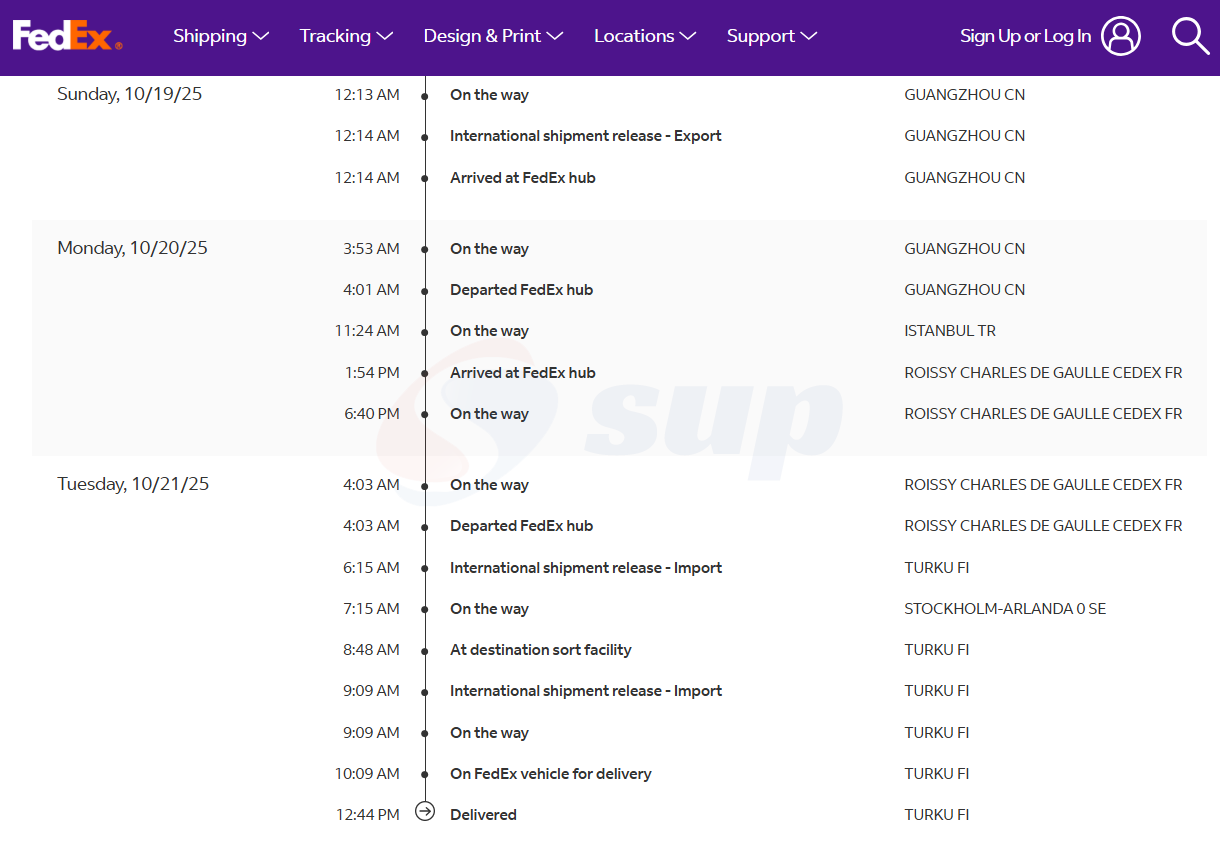The width and height of the screenshot is (1220, 845).
Task: Click the 12:13 AM timeline dot
Action: [x=425, y=96]
